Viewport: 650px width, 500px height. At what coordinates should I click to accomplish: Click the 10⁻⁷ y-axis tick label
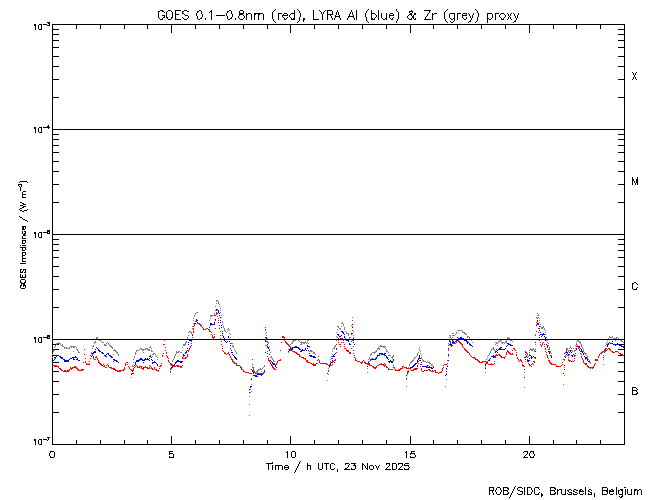click(x=36, y=442)
